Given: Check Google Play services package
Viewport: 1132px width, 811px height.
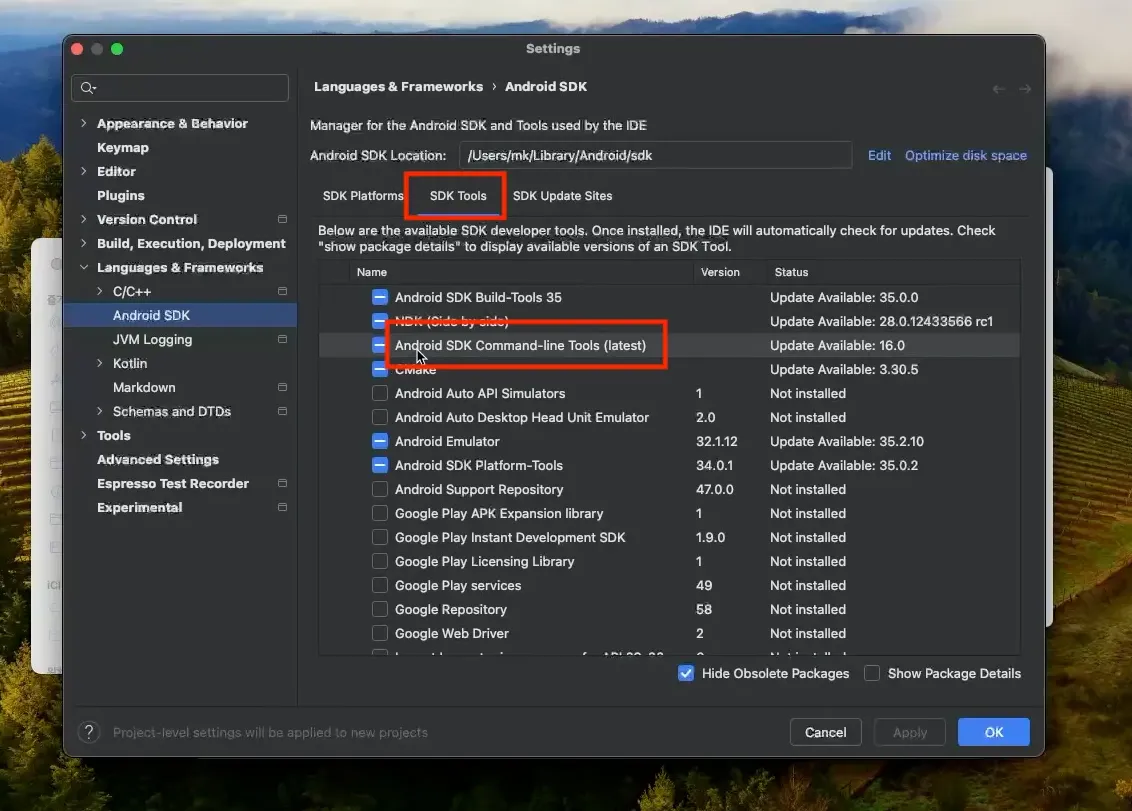Looking at the screenshot, I should click(x=380, y=585).
